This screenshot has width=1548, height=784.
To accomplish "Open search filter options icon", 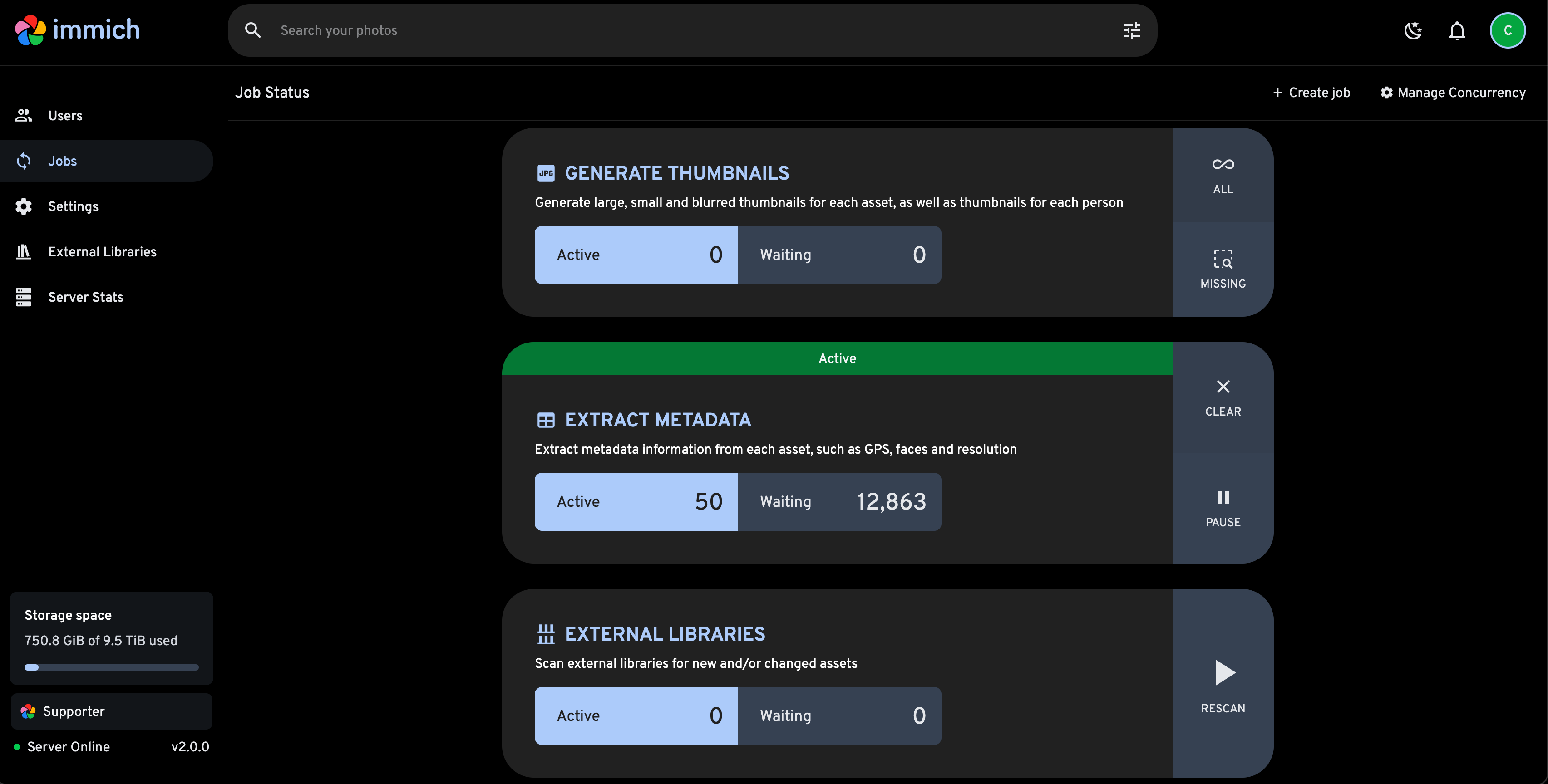I will tap(1132, 31).
